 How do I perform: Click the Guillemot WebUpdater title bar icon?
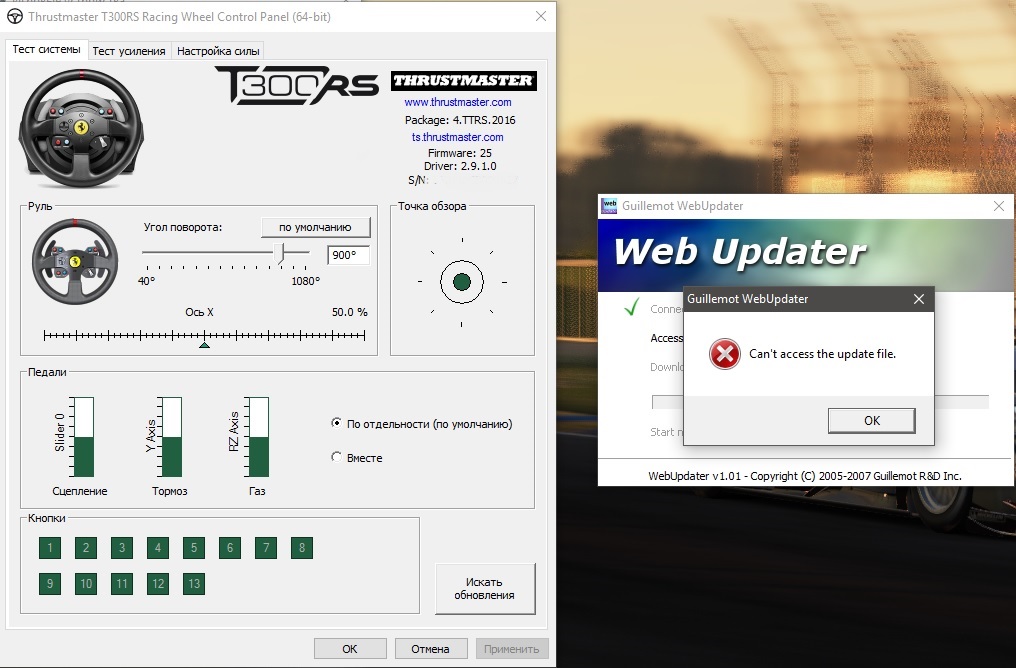(608, 206)
